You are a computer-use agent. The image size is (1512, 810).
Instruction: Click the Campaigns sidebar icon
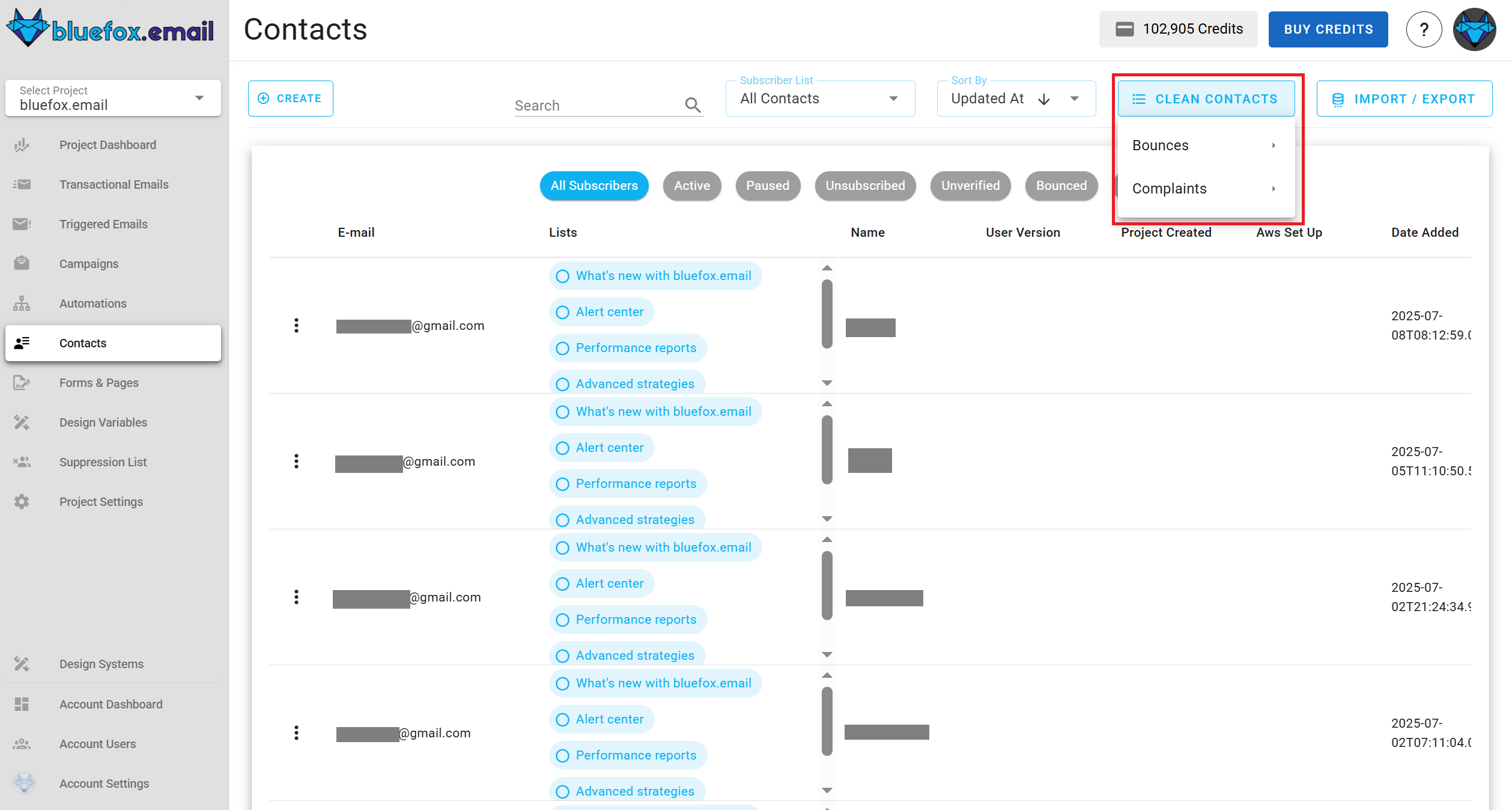tap(22, 264)
